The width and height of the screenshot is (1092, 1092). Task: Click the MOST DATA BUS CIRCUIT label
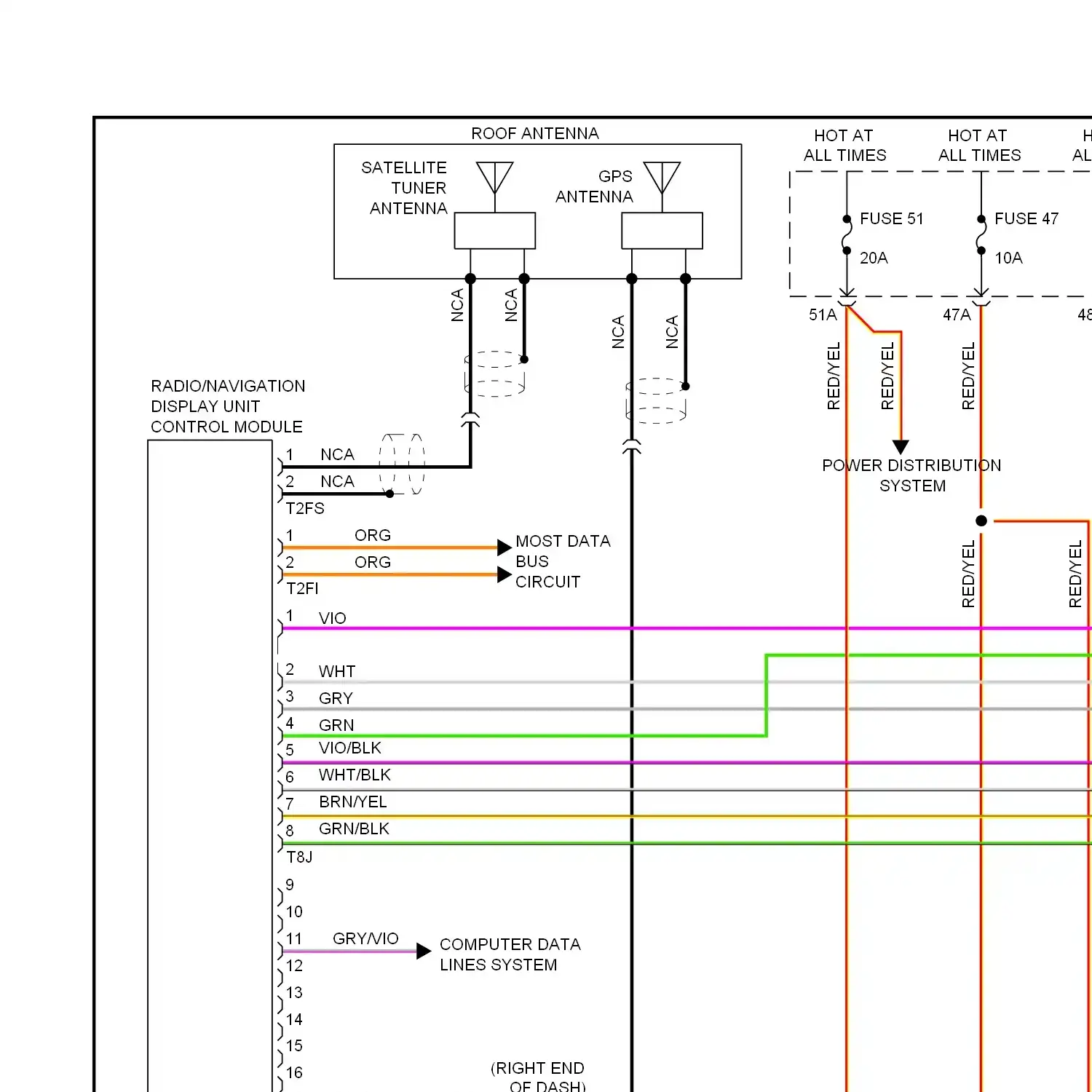(x=563, y=561)
